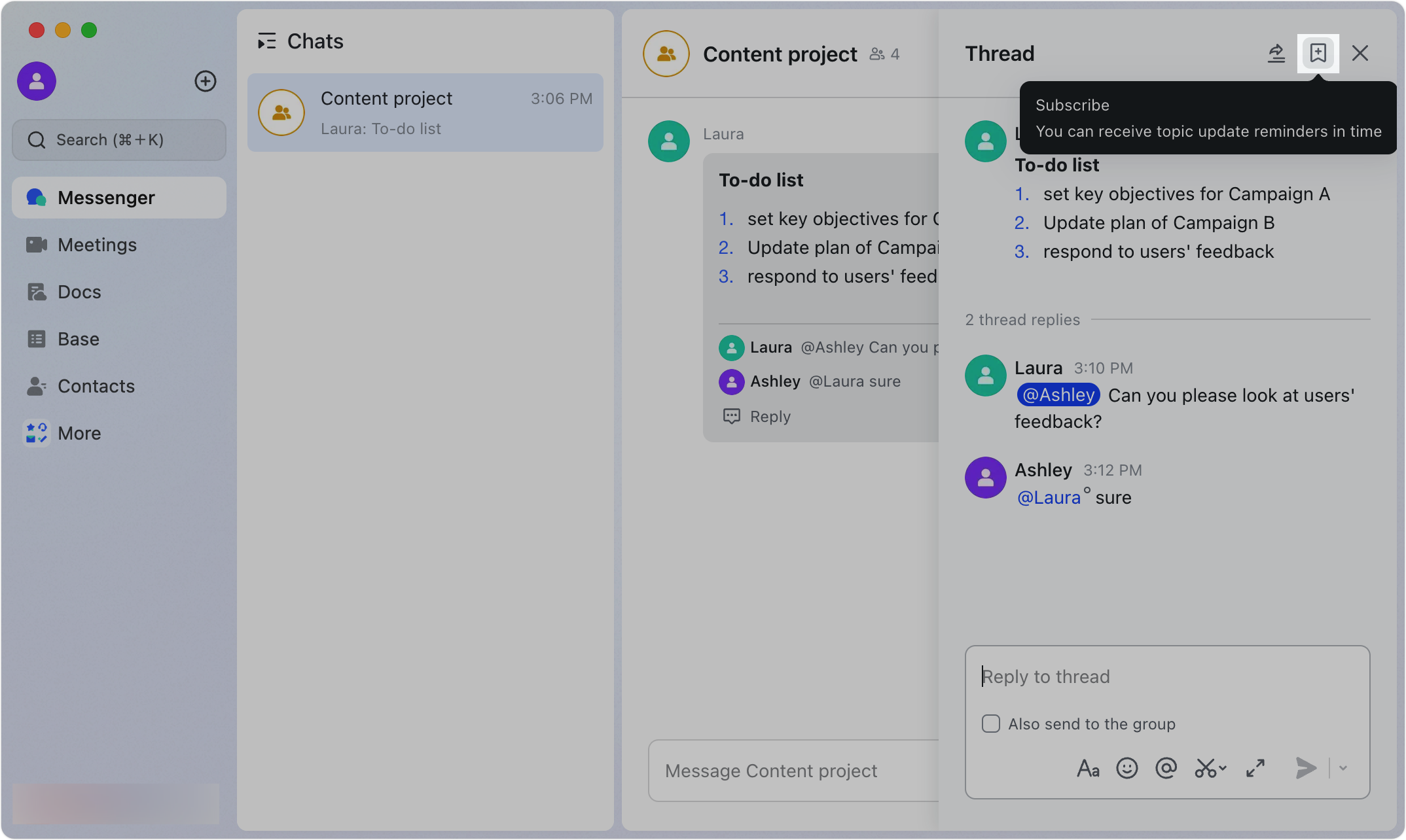Create a new chat with the plus button

click(x=206, y=81)
